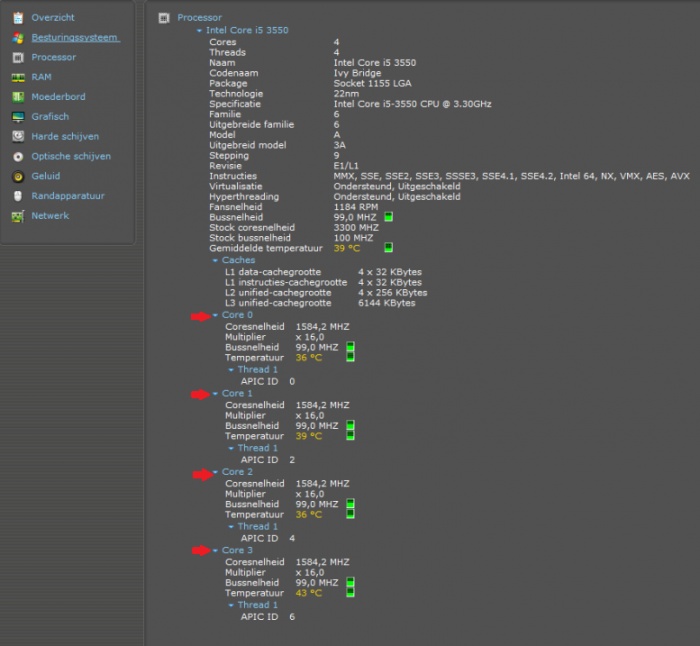
Task: Click graph icon beside Core 0 Temperatuur
Action: (350, 357)
